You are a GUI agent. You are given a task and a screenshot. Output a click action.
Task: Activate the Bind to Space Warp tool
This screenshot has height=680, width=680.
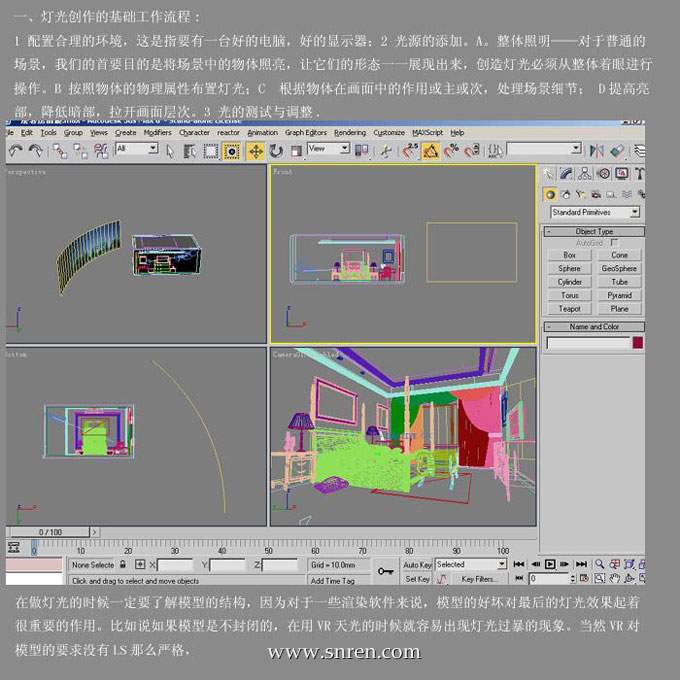(101, 151)
